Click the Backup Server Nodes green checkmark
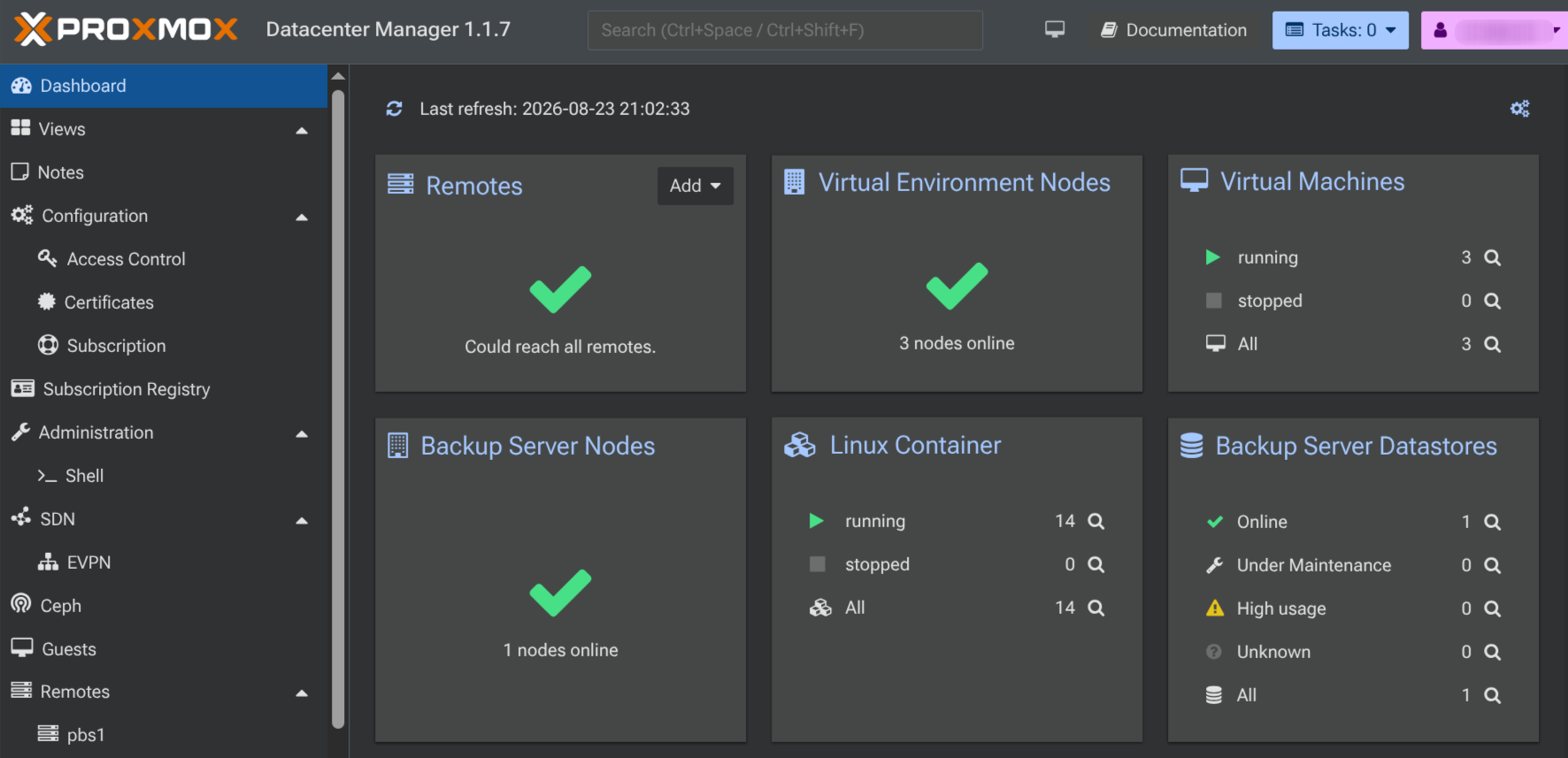Image resolution: width=1568 pixels, height=758 pixels. point(560,593)
